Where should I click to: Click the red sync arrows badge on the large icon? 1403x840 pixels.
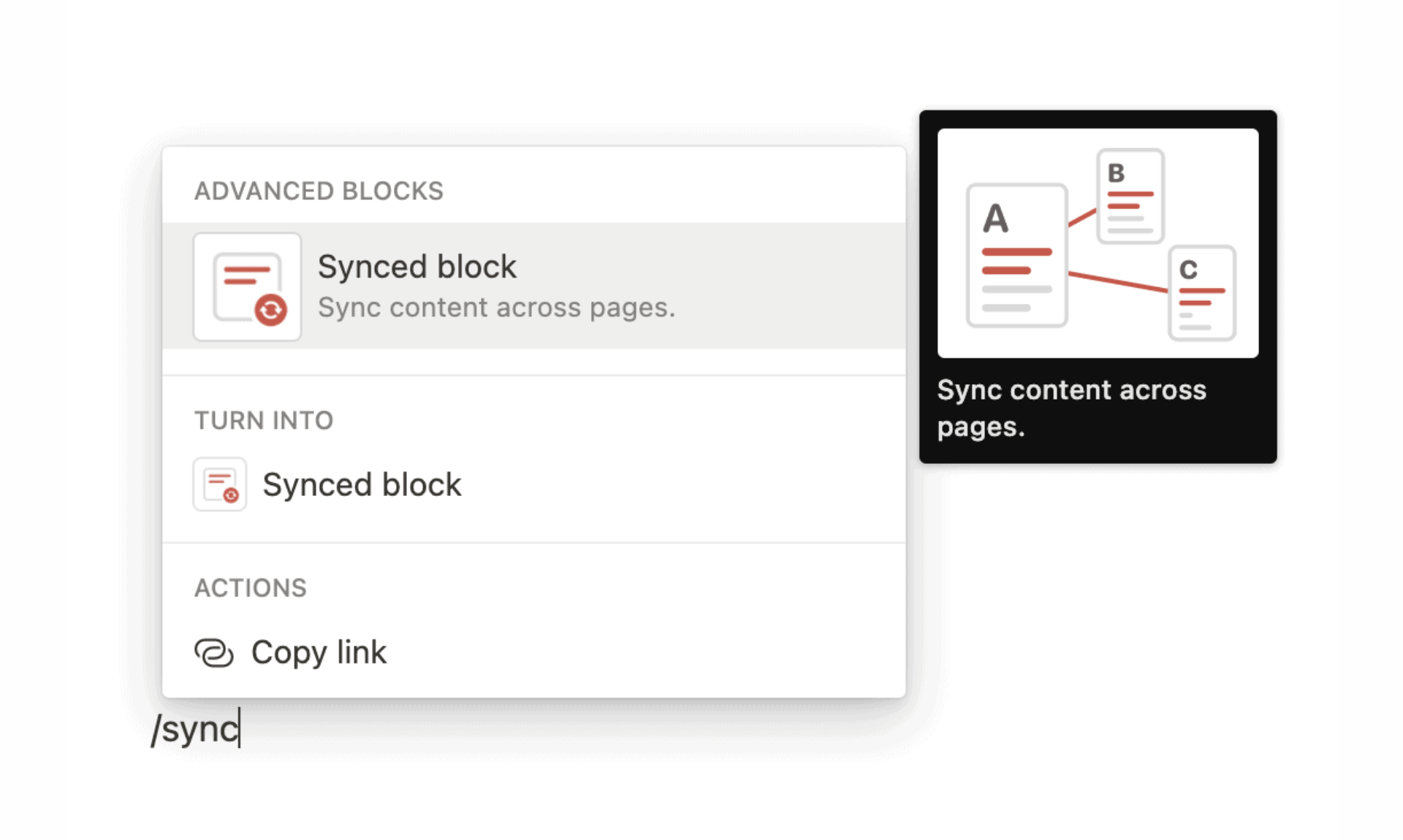(270, 310)
